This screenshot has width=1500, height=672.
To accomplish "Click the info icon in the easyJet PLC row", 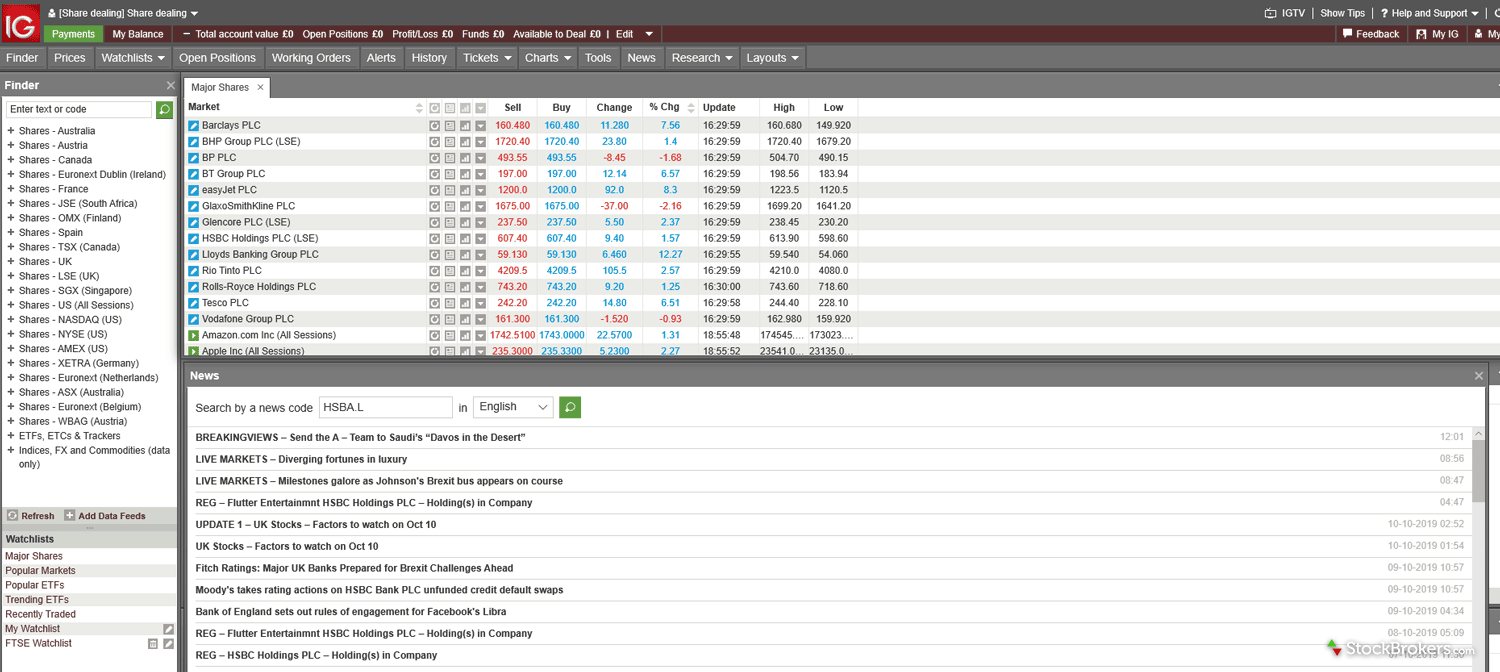I will [x=450, y=190].
